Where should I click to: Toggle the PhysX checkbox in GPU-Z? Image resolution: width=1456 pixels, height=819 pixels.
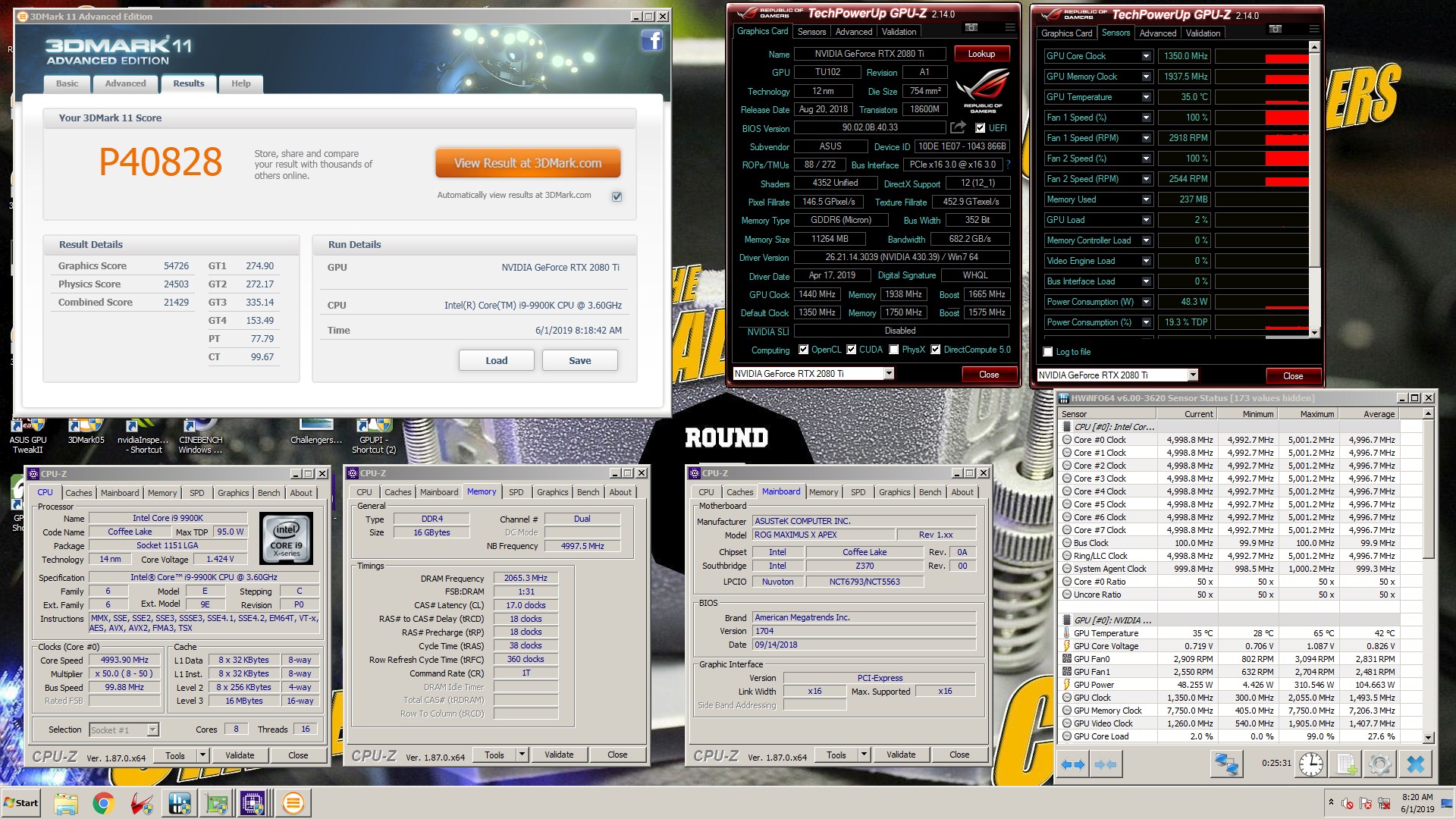(x=894, y=350)
